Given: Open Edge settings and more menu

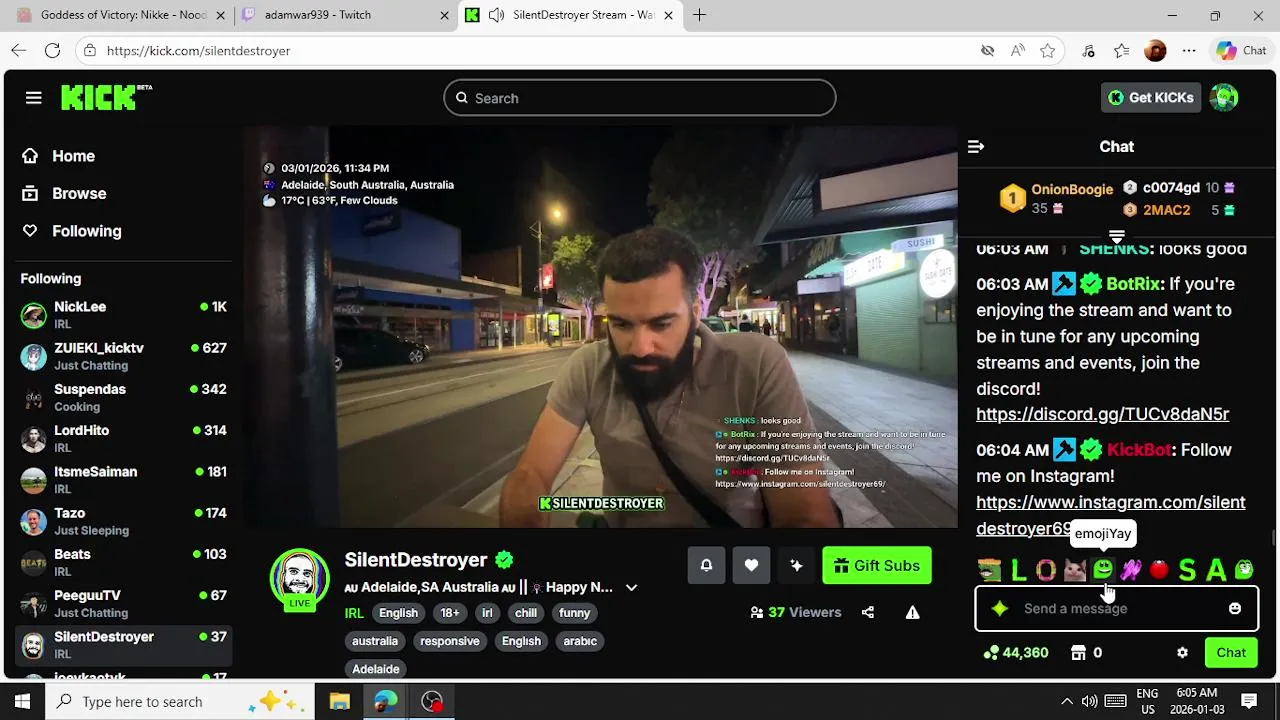Looking at the screenshot, I should coord(1189,50).
